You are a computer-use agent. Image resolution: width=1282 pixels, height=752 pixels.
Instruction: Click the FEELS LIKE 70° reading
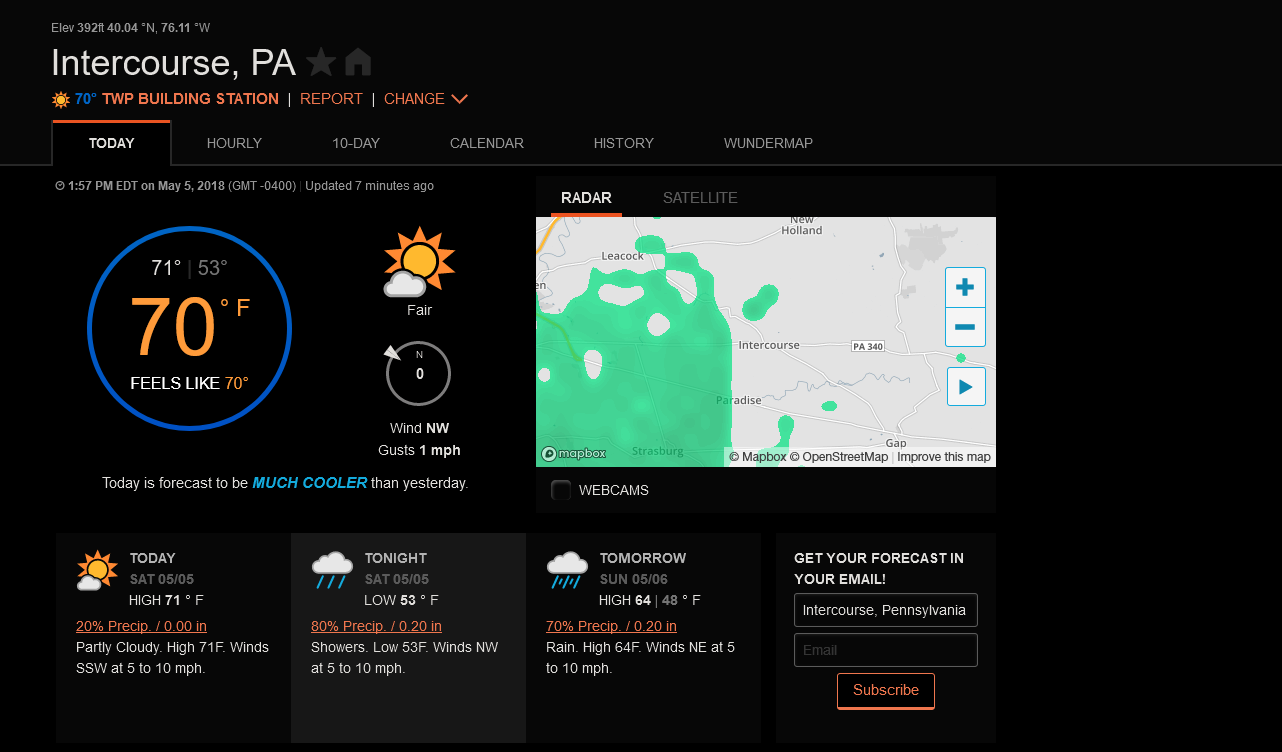pos(190,383)
